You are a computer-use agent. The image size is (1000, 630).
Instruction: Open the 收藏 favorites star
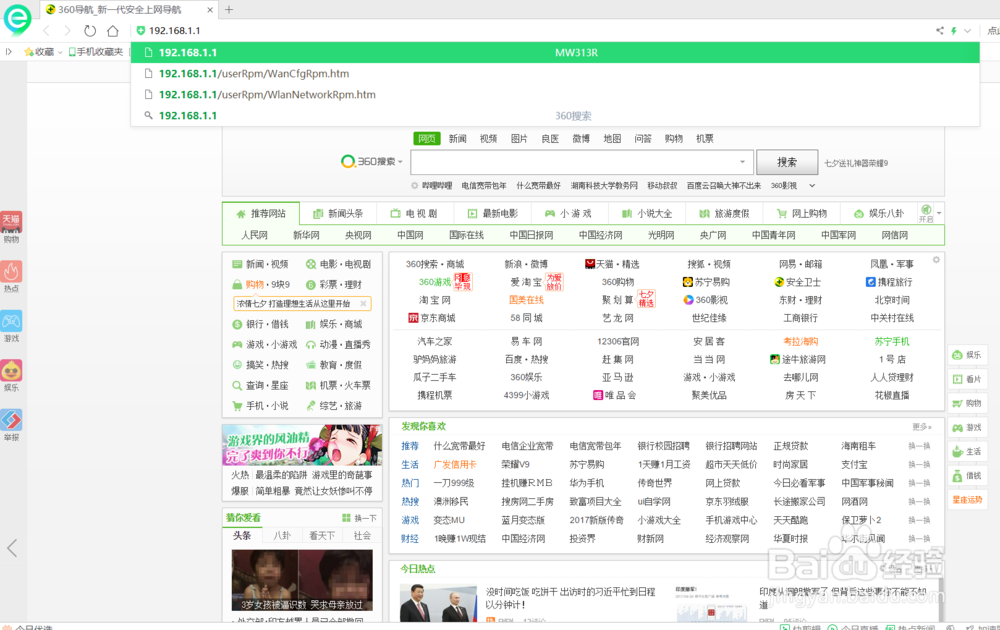[x=40, y=52]
